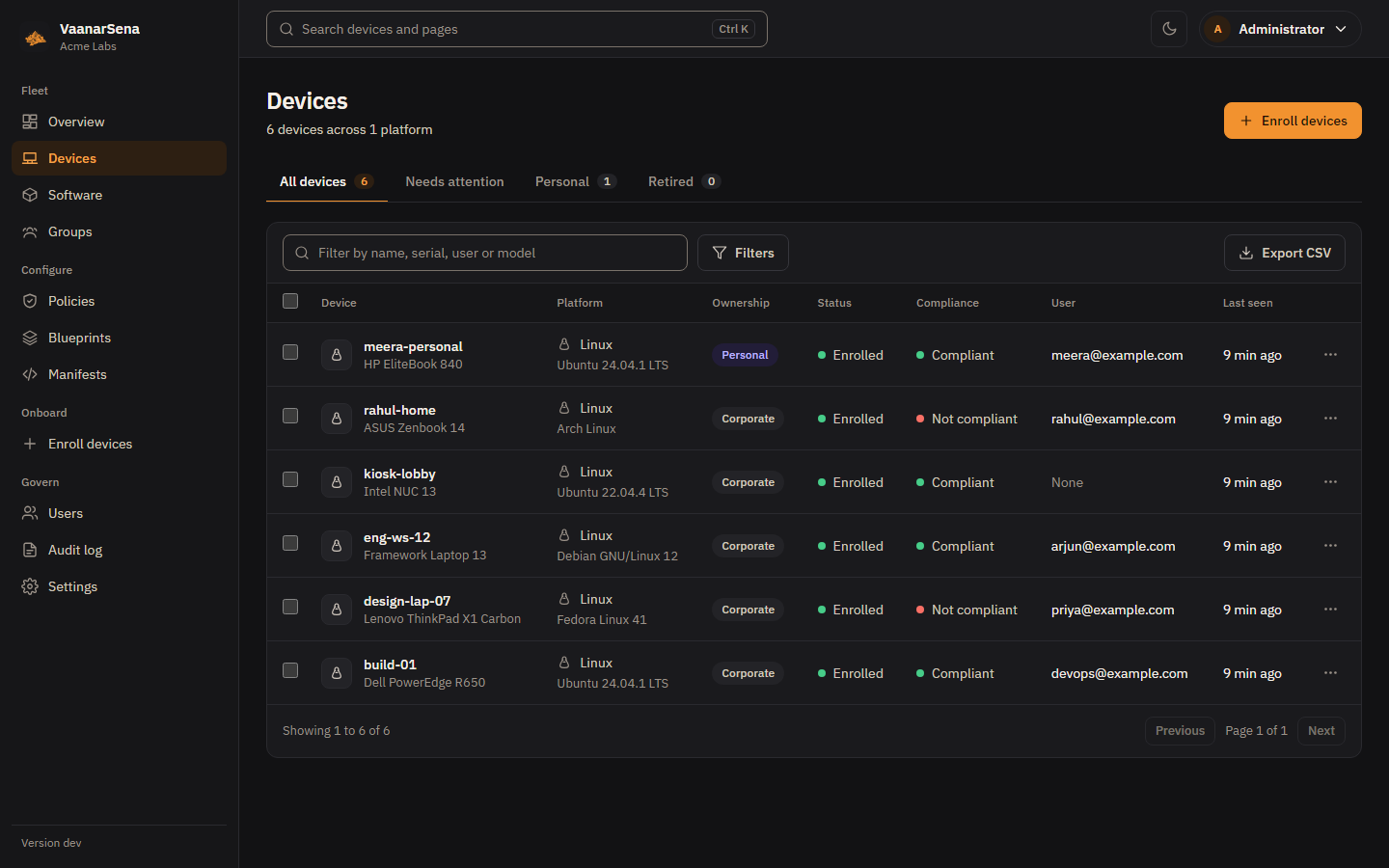Click the VaanarSena logo icon

coord(36,38)
